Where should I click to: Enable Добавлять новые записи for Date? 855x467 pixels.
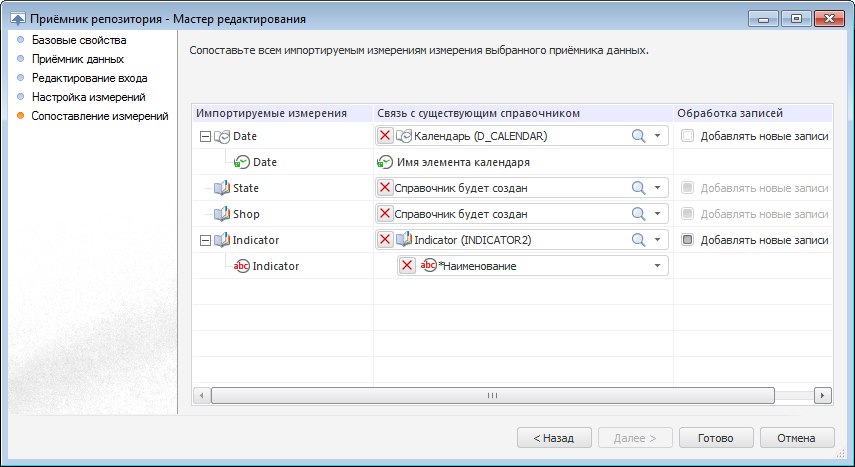click(687, 136)
